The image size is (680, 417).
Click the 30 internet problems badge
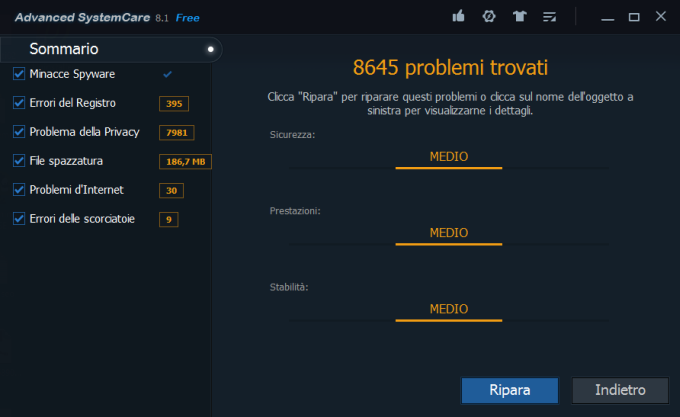point(171,190)
